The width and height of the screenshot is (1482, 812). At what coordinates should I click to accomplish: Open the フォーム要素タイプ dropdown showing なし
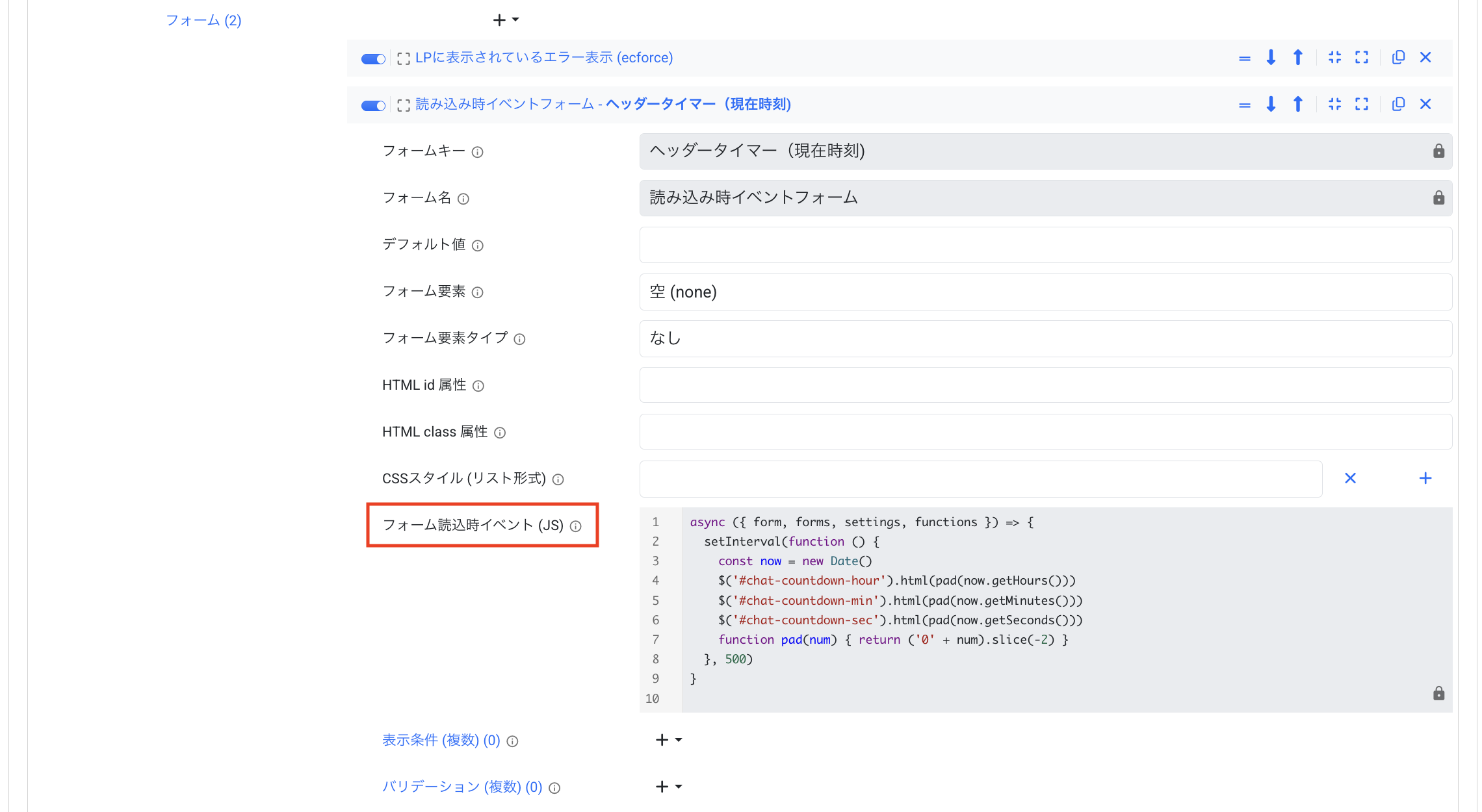tap(1045, 338)
